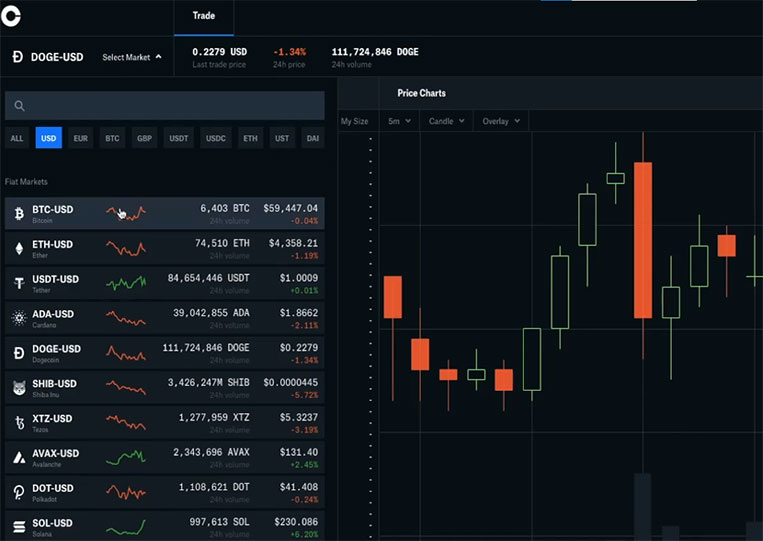Viewport: 763px width, 541px height.
Task: Switch to the Trade tab
Action: [204, 16]
